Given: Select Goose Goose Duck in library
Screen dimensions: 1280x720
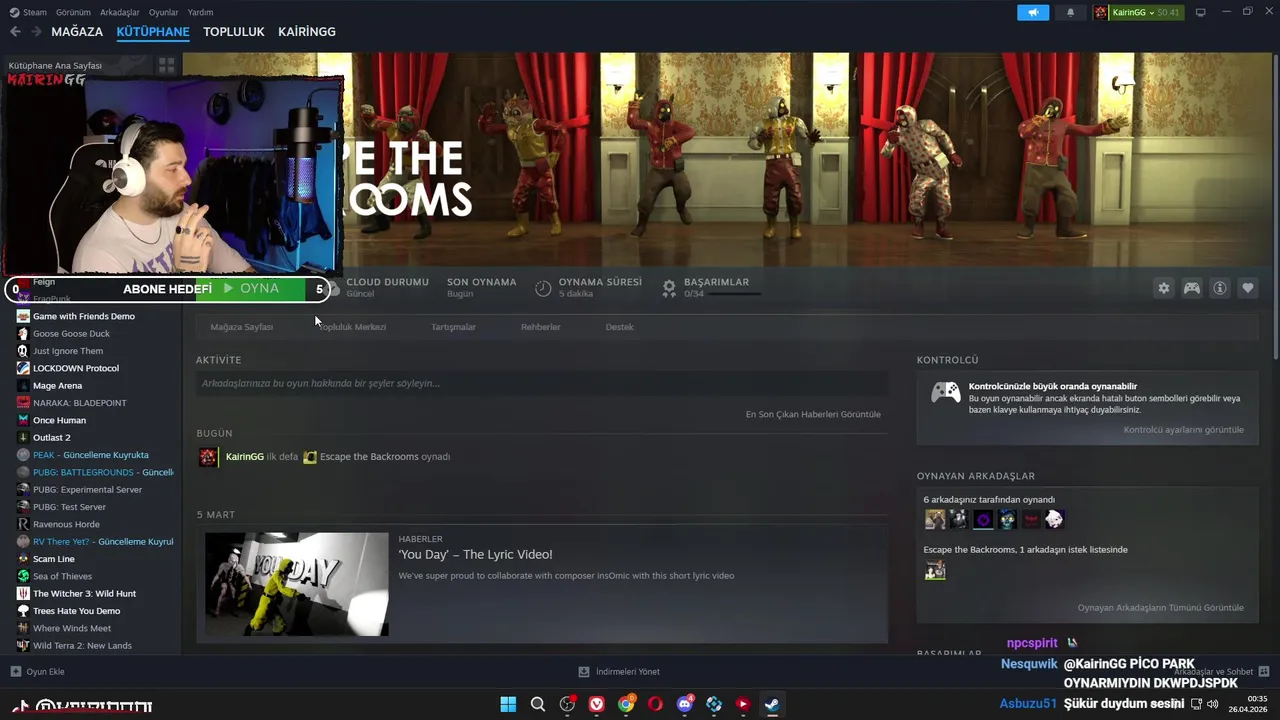Looking at the screenshot, I should 71,334.
